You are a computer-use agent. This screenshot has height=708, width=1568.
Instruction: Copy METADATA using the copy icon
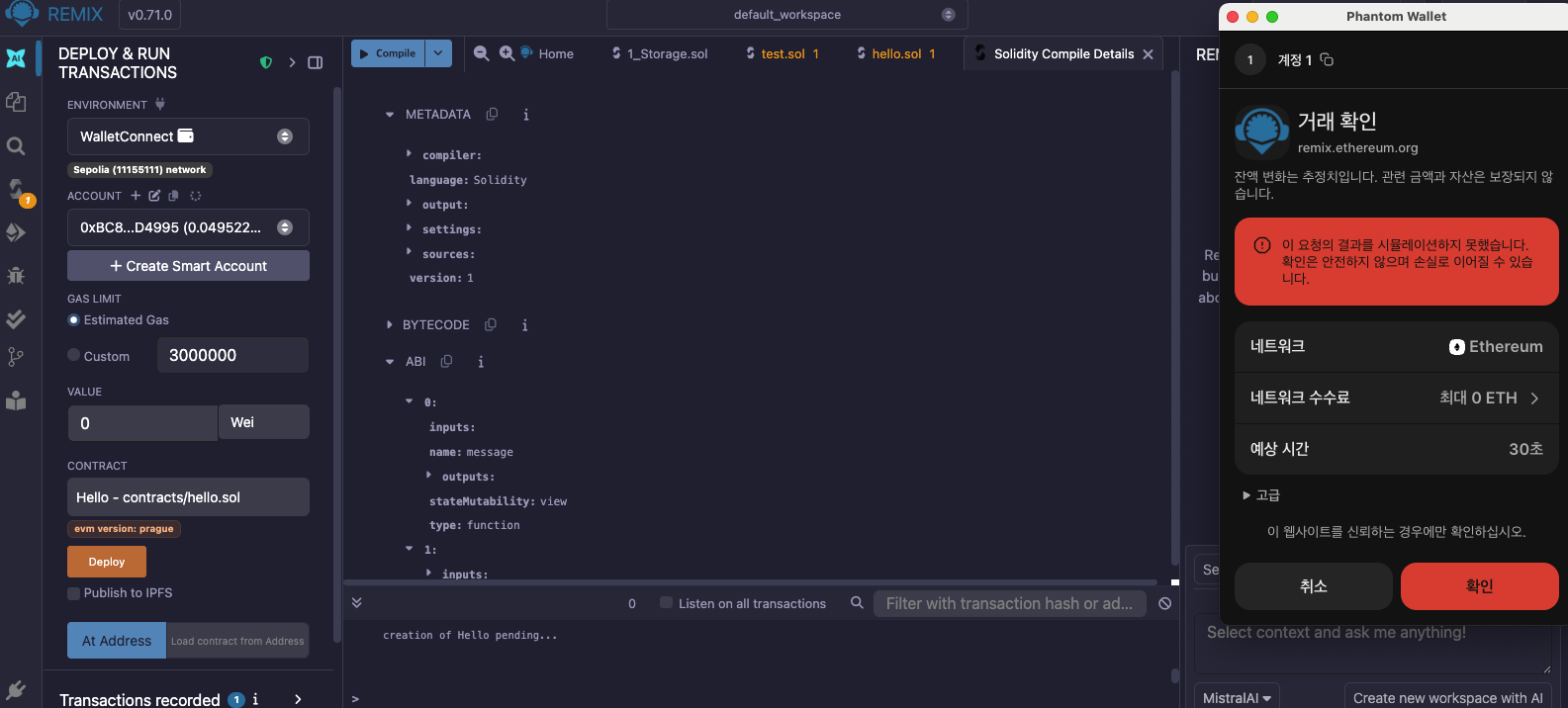click(492, 115)
